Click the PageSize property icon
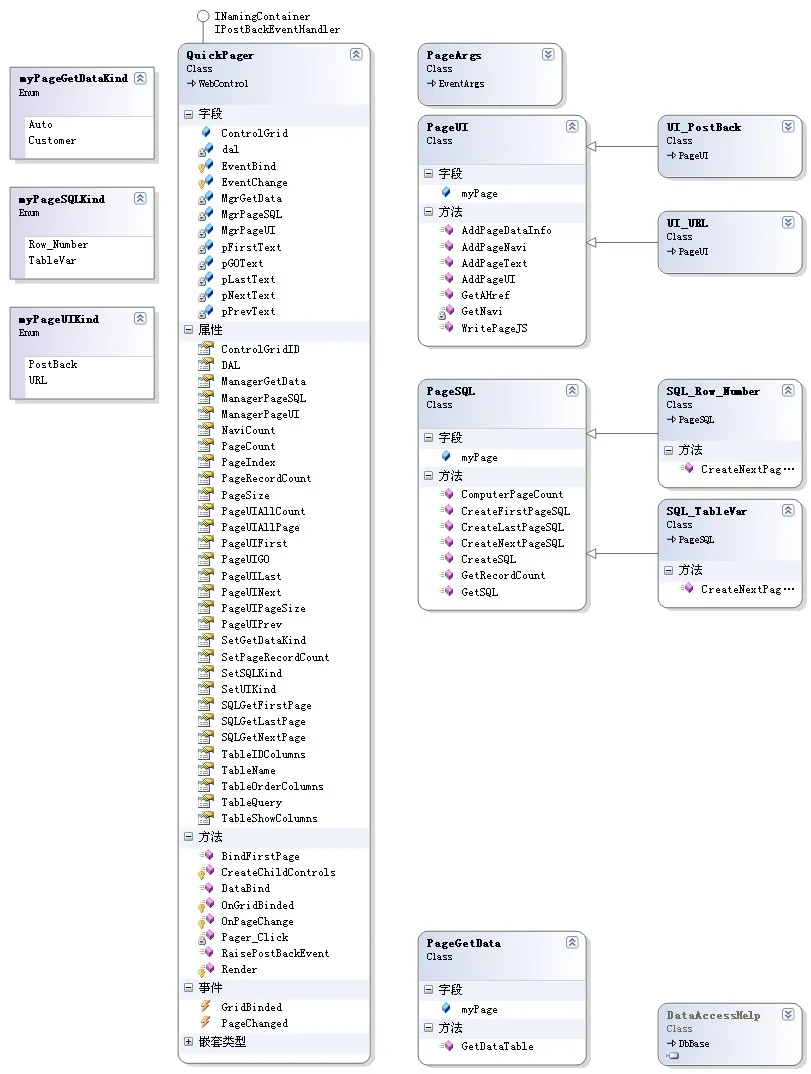The height and width of the screenshot is (1074, 811). click(205, 495)
